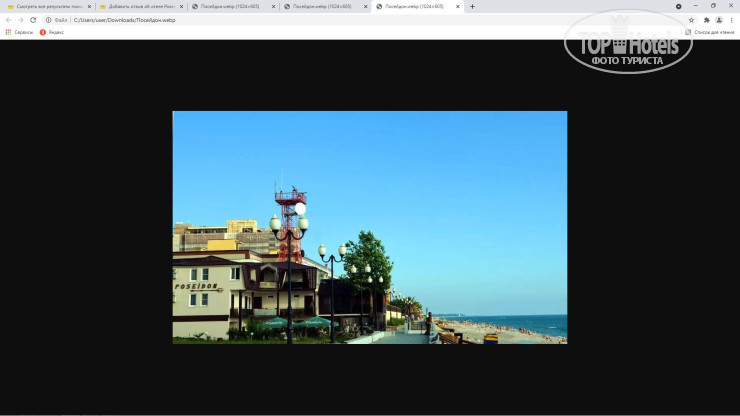Open the user profile avatar
The width and height of the screenshot is (740, 416).
click(x=719, y=20)
